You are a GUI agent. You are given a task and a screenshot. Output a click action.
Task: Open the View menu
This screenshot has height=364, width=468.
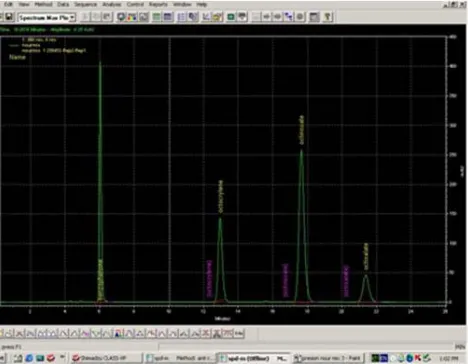pyautogui.click(x=23, y=4)
